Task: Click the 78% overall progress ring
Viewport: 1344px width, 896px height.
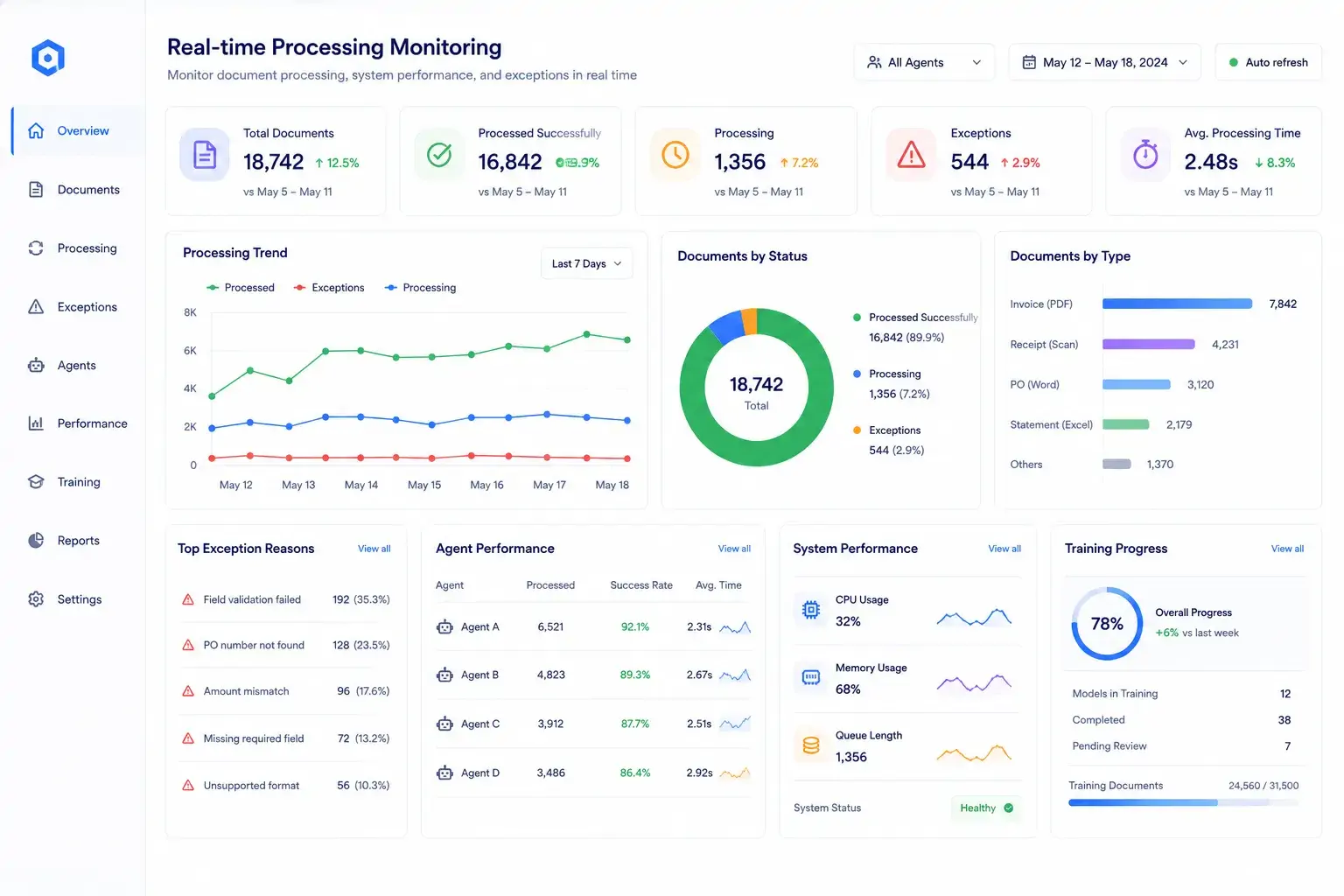Action: (x=1107, y=623)
